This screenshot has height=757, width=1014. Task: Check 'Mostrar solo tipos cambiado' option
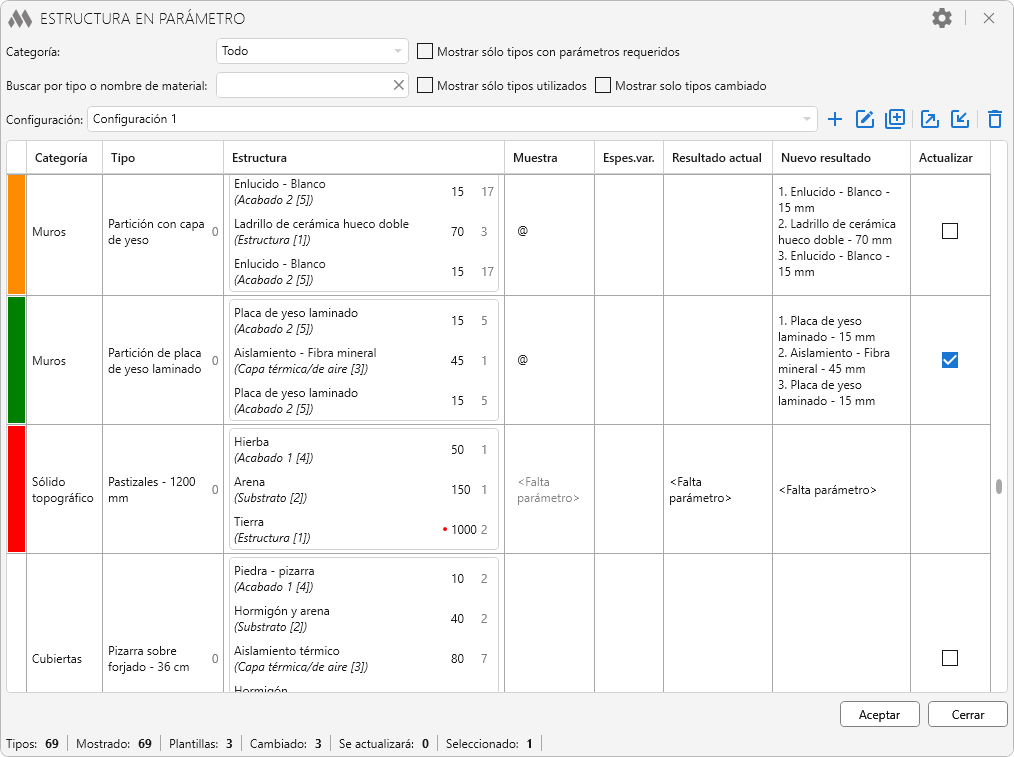[603, 85]
